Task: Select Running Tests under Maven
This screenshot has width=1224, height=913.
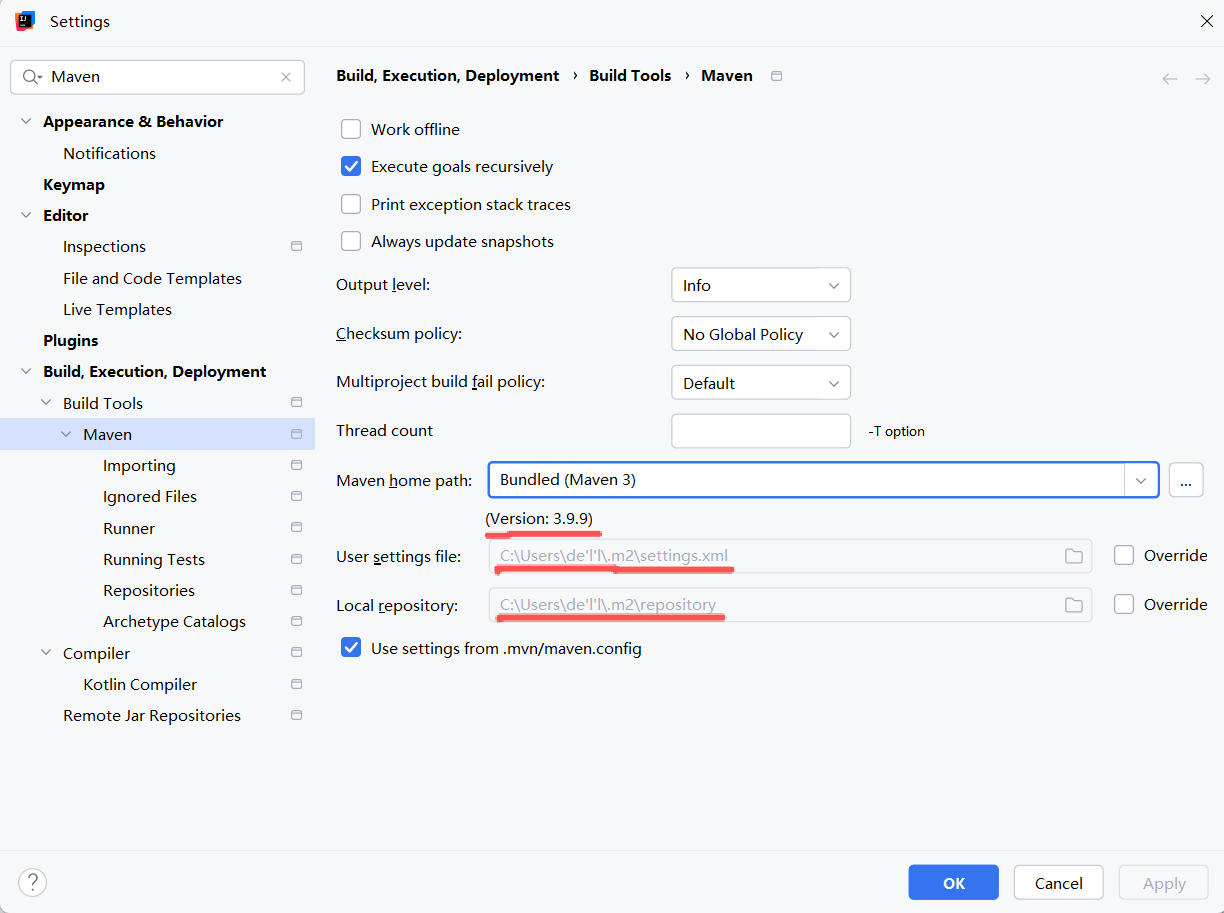Action: point(154,559)
